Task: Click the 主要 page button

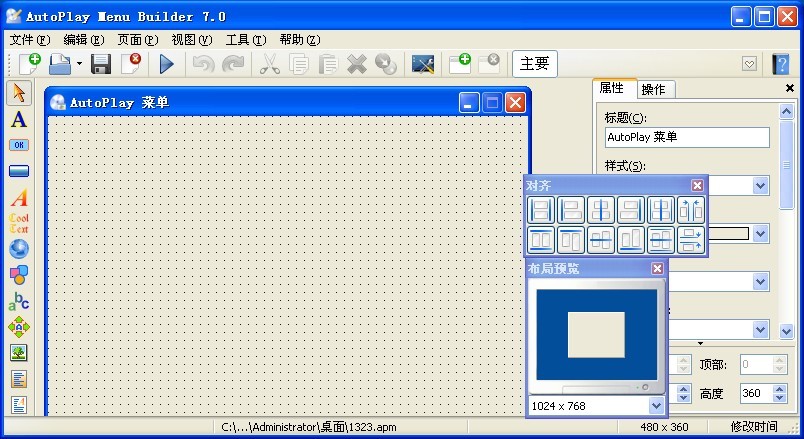Action: point(535,64)
